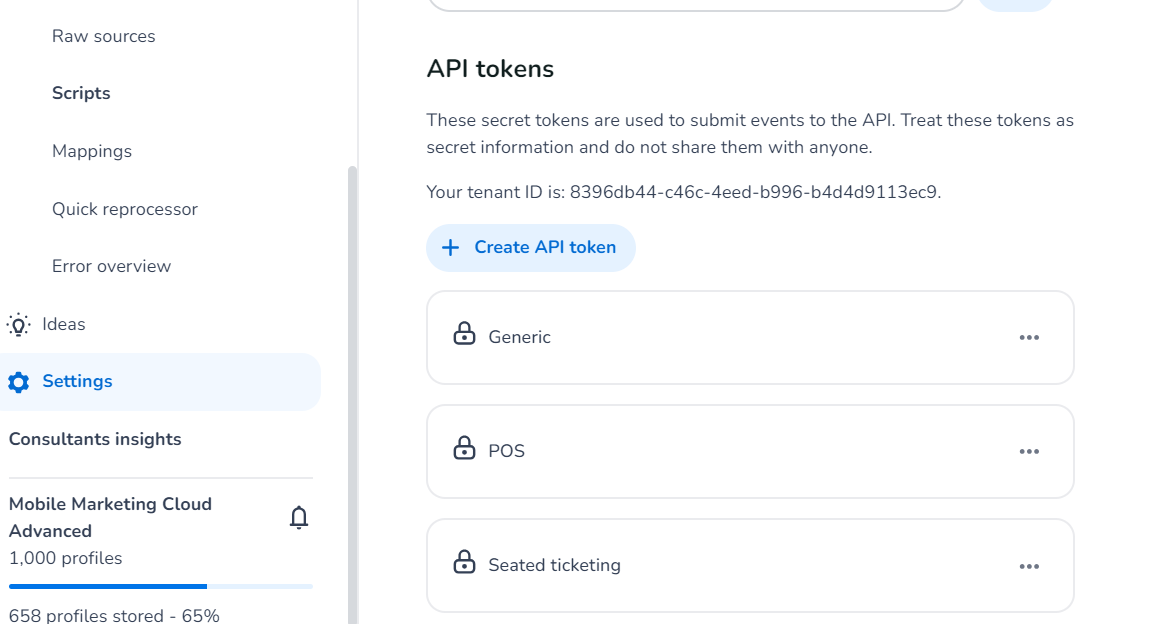Open the POS token three-dot menu

pos(1029,452)
